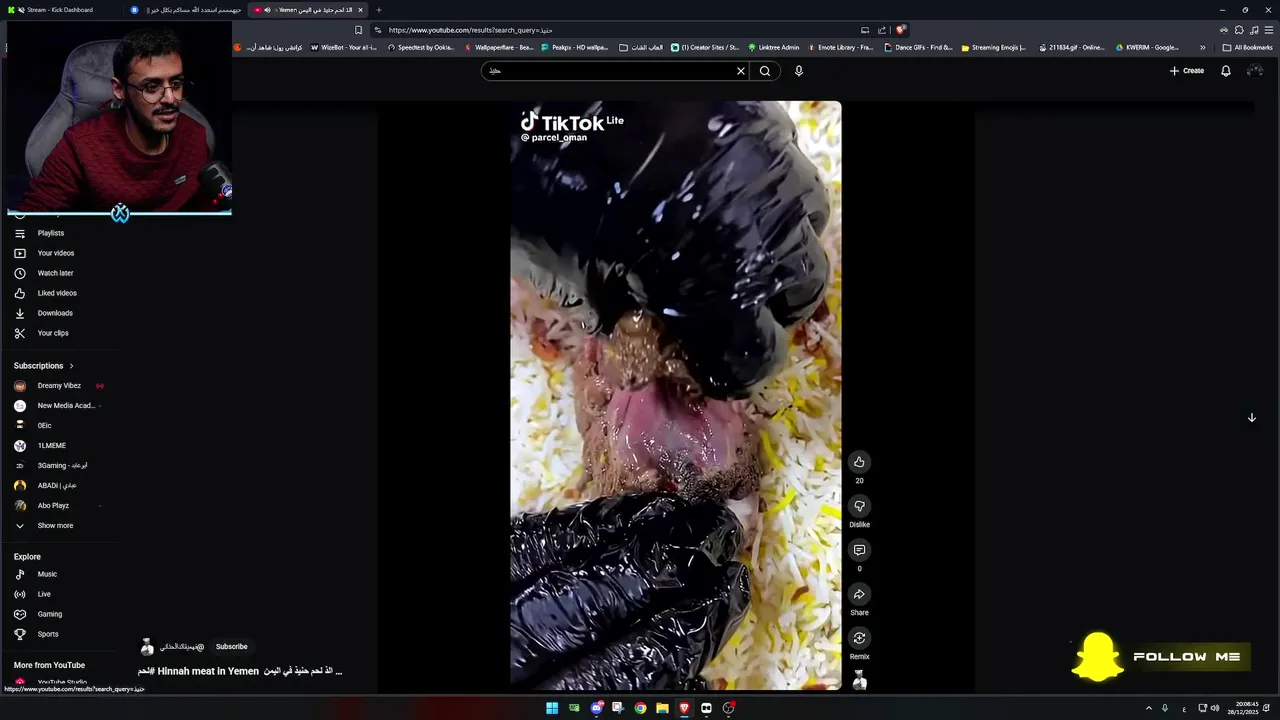
Task: Expand Show more subscriptions
Action: coord(55,525)
